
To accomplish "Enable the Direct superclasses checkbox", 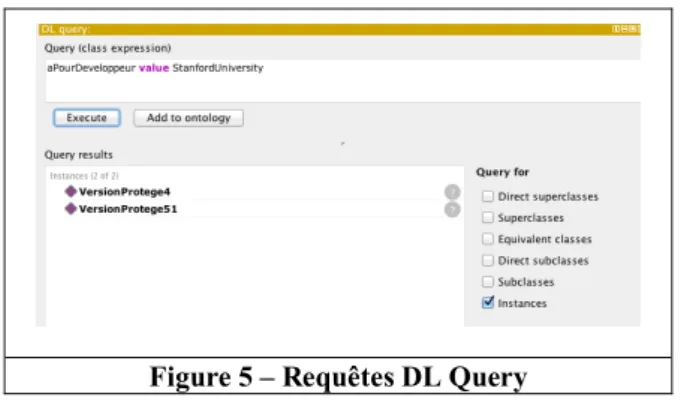I will pos(488,196).
